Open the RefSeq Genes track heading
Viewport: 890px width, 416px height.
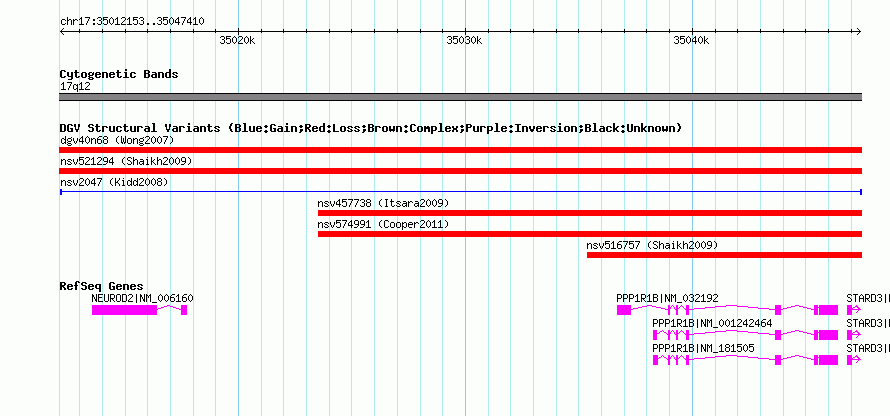tap(102, 286)
